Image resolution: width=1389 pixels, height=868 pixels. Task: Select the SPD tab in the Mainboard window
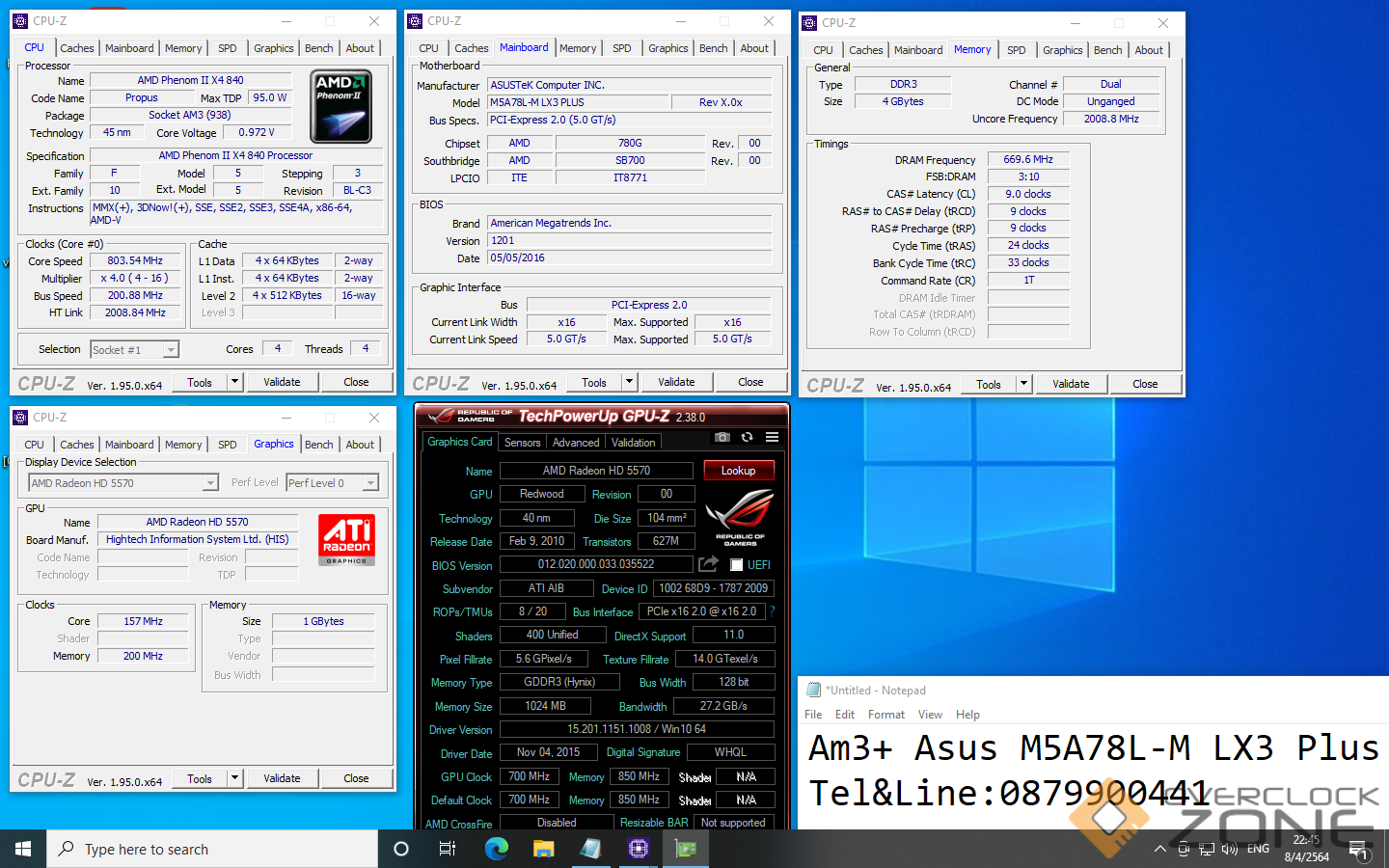[x=622, y=48]
